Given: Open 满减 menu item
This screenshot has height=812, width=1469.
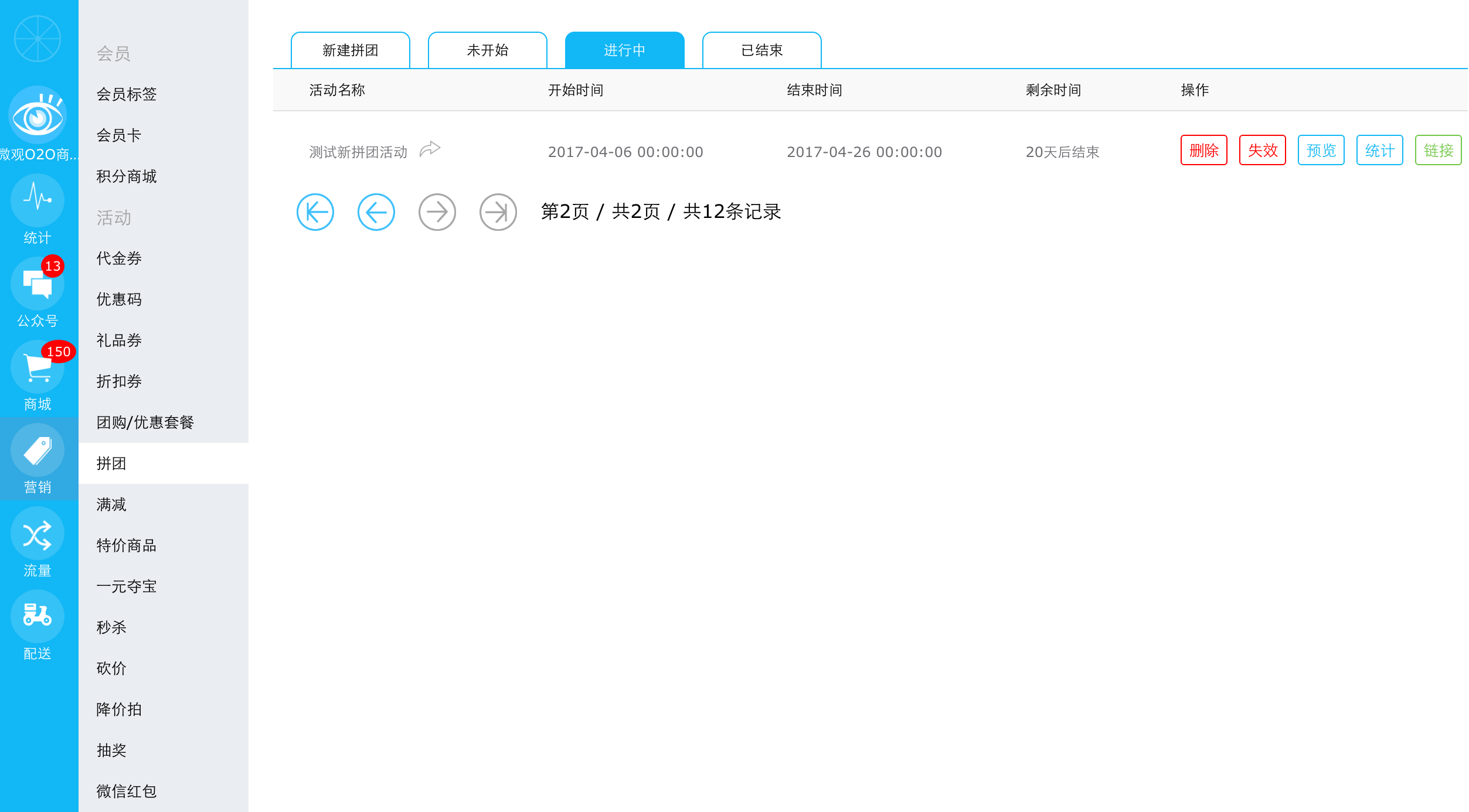Looking at the screenshot, I should (164, 504).
